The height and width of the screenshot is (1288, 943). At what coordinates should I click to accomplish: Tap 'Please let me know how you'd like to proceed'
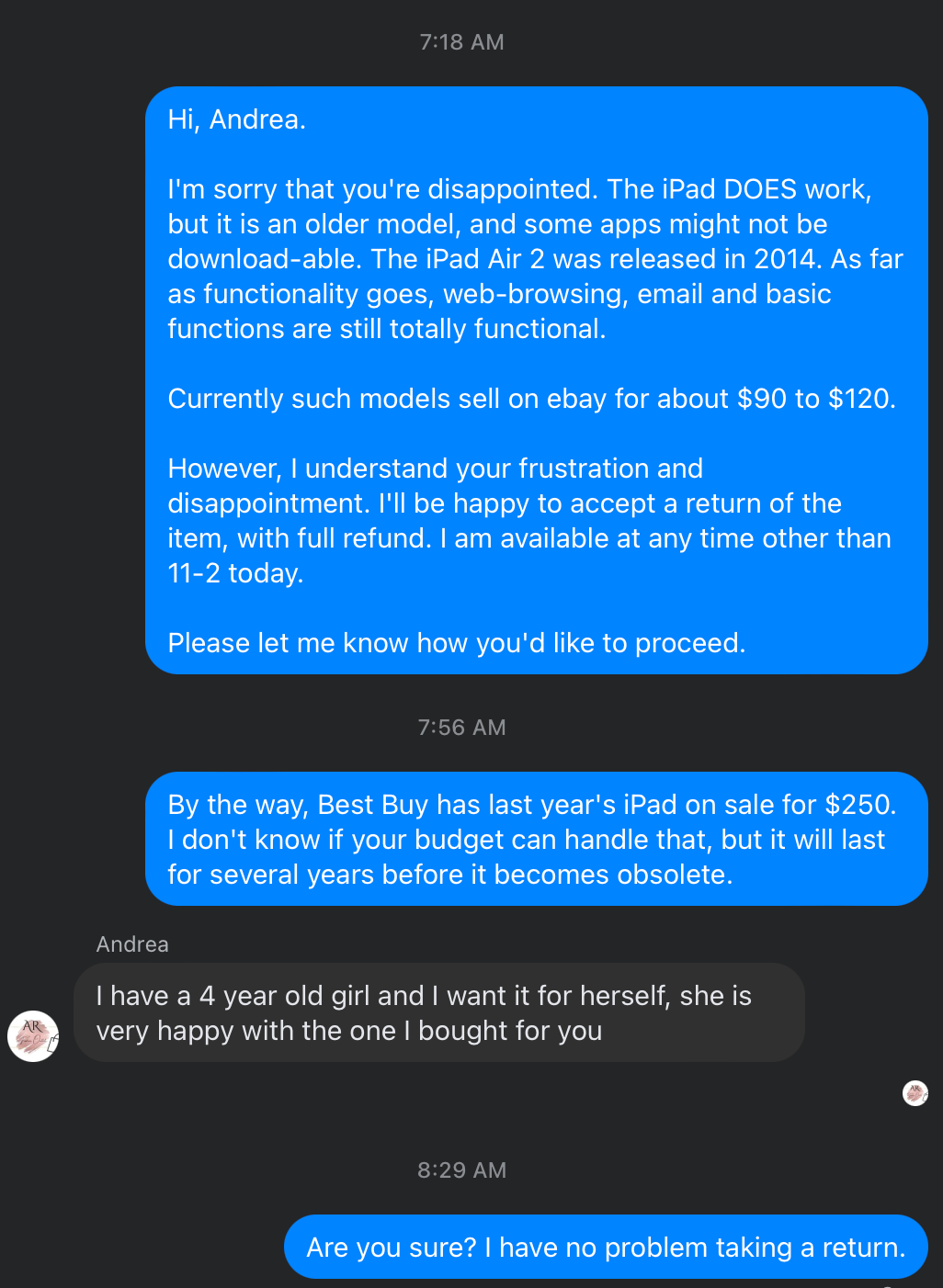coord(456,643)
